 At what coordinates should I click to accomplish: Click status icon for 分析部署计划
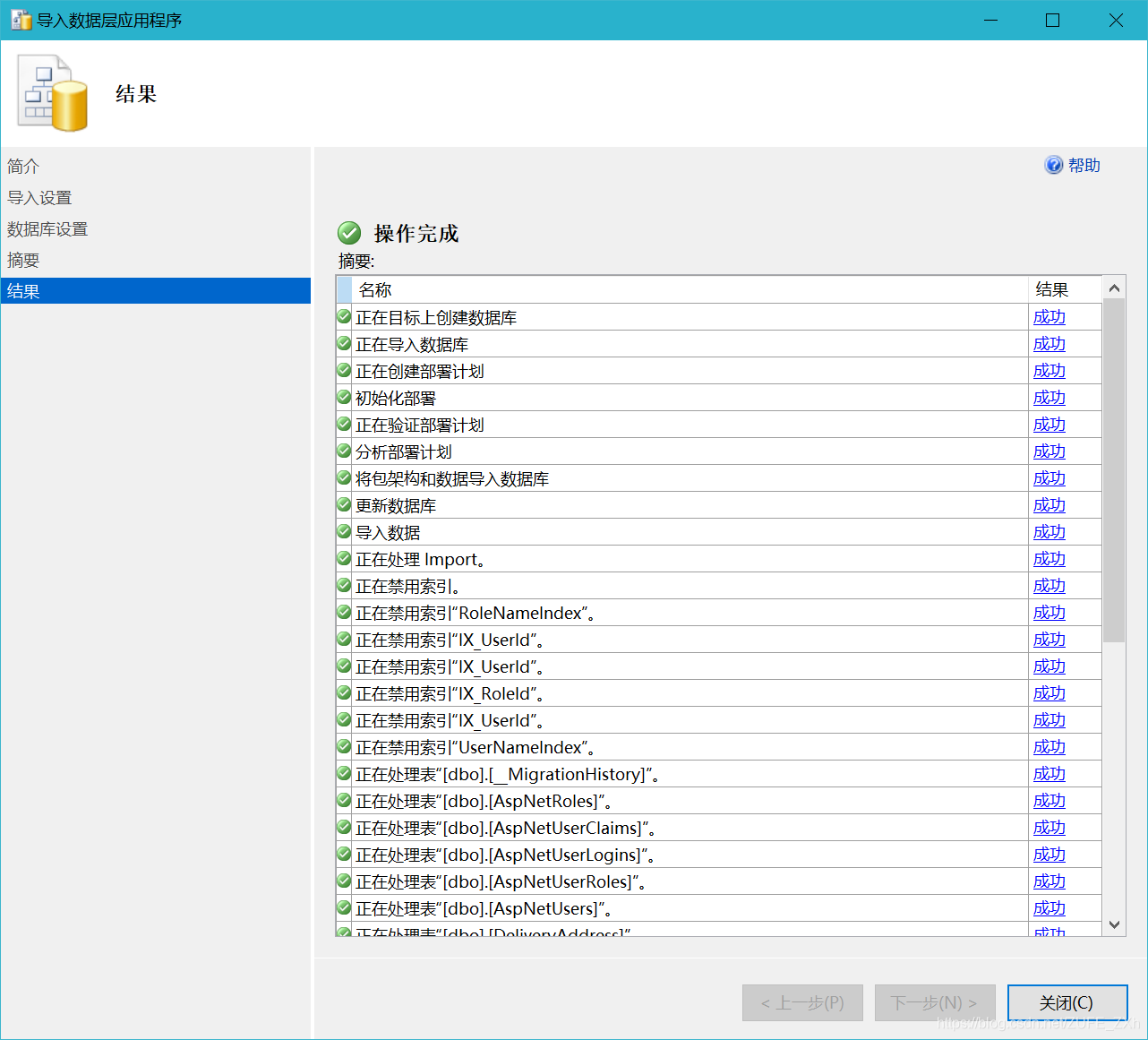(344, 451)
